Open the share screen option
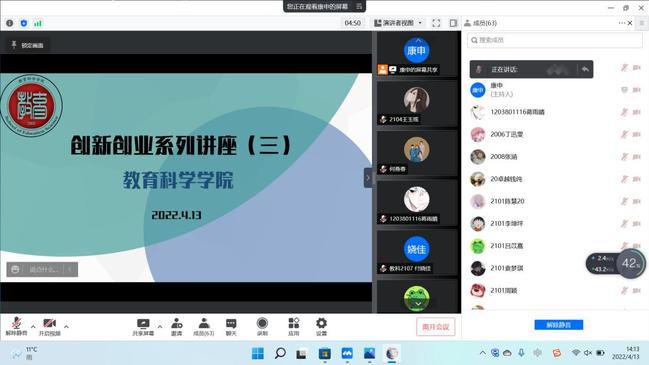Viewport: 649px width, 365px height. click(x=143, y=326)
